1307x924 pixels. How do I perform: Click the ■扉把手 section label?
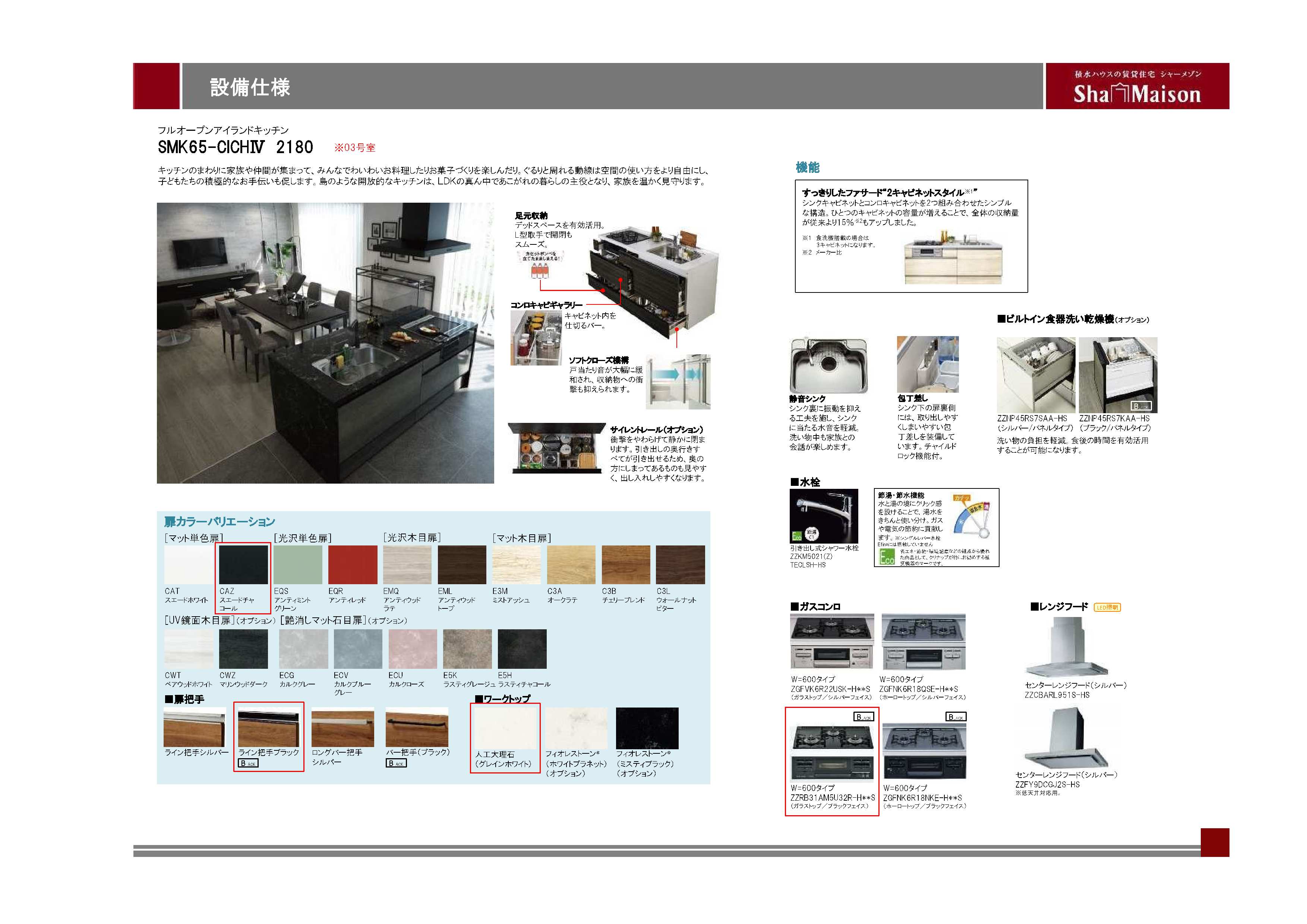(184, 699)
